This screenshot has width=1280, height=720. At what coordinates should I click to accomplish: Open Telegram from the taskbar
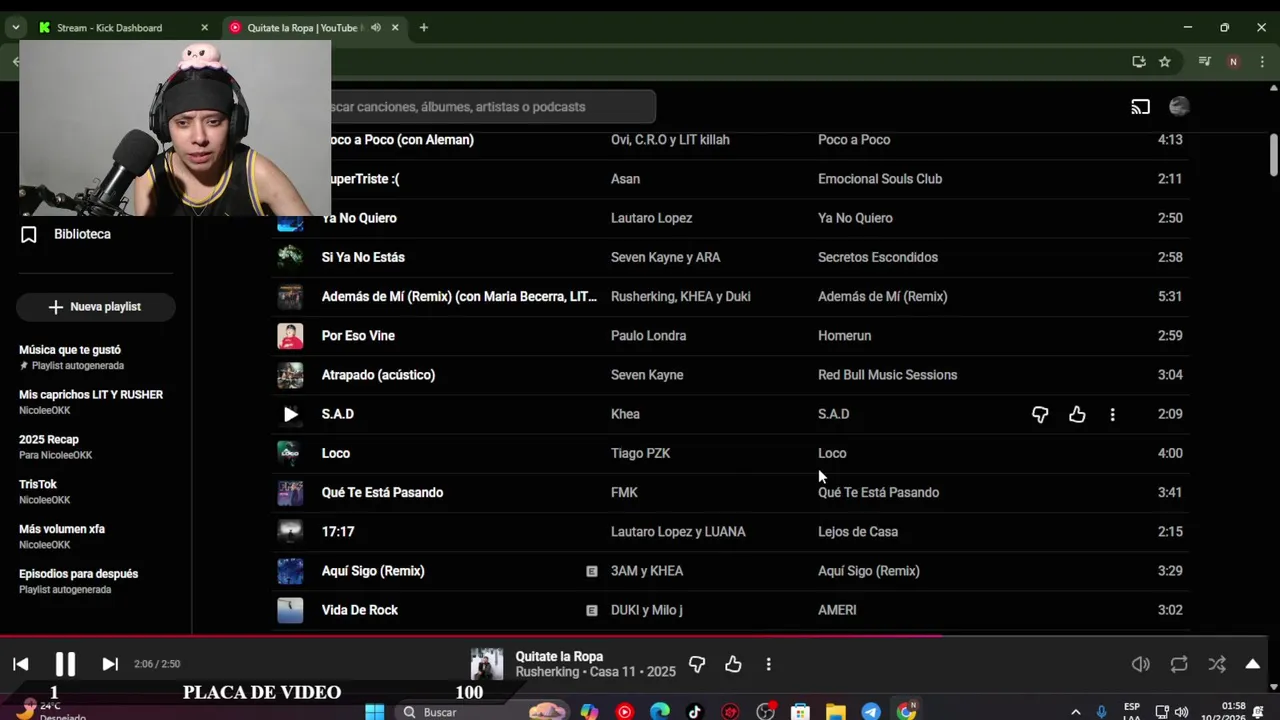pyautogui.click(x=871, y=712)
